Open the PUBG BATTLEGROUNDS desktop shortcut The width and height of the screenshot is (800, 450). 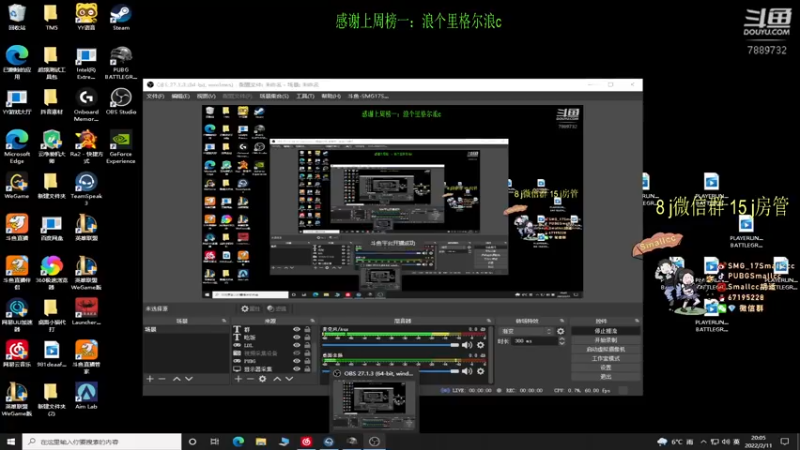pos(121,62)
